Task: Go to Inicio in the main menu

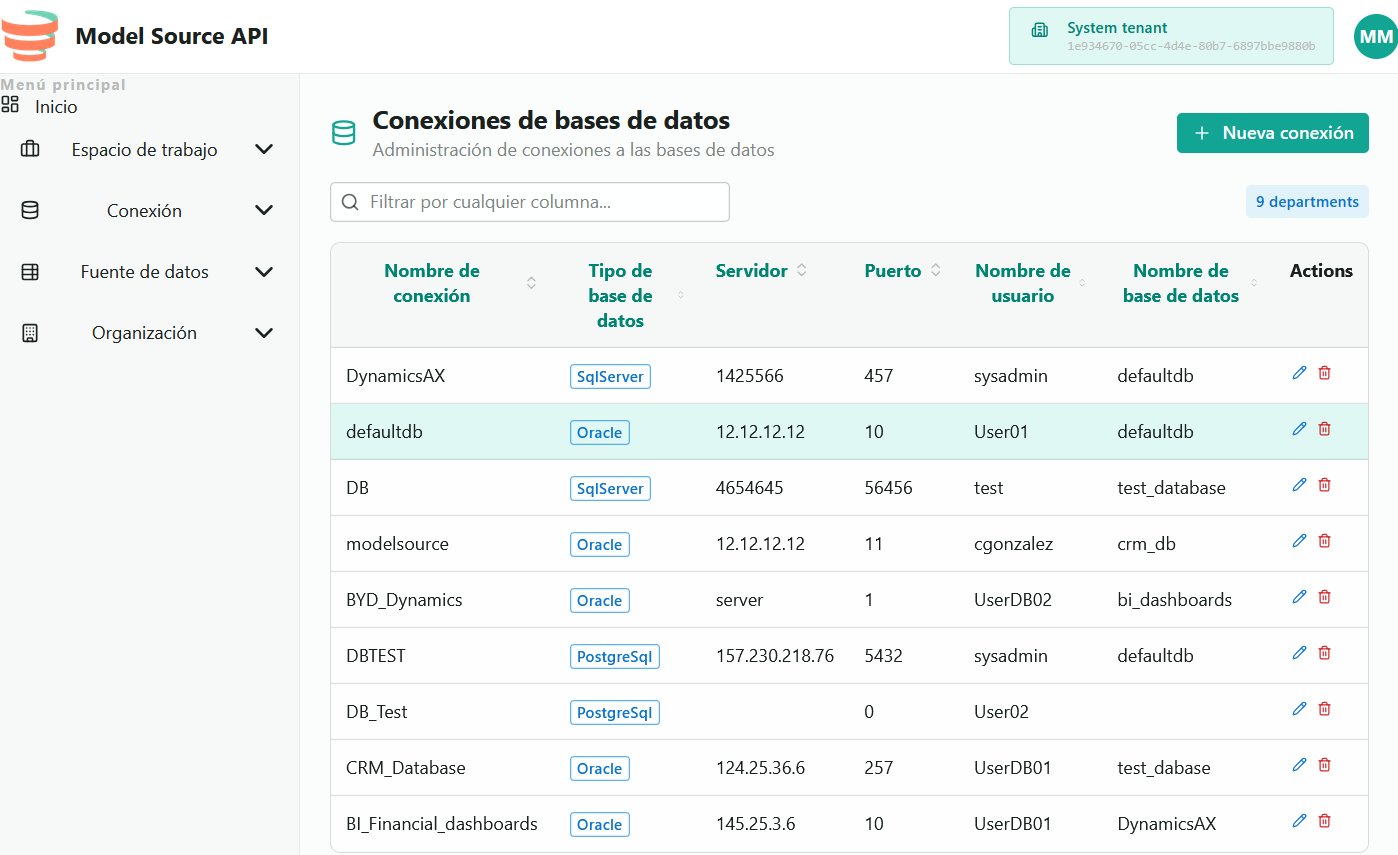Action: [x=56, y=107]
